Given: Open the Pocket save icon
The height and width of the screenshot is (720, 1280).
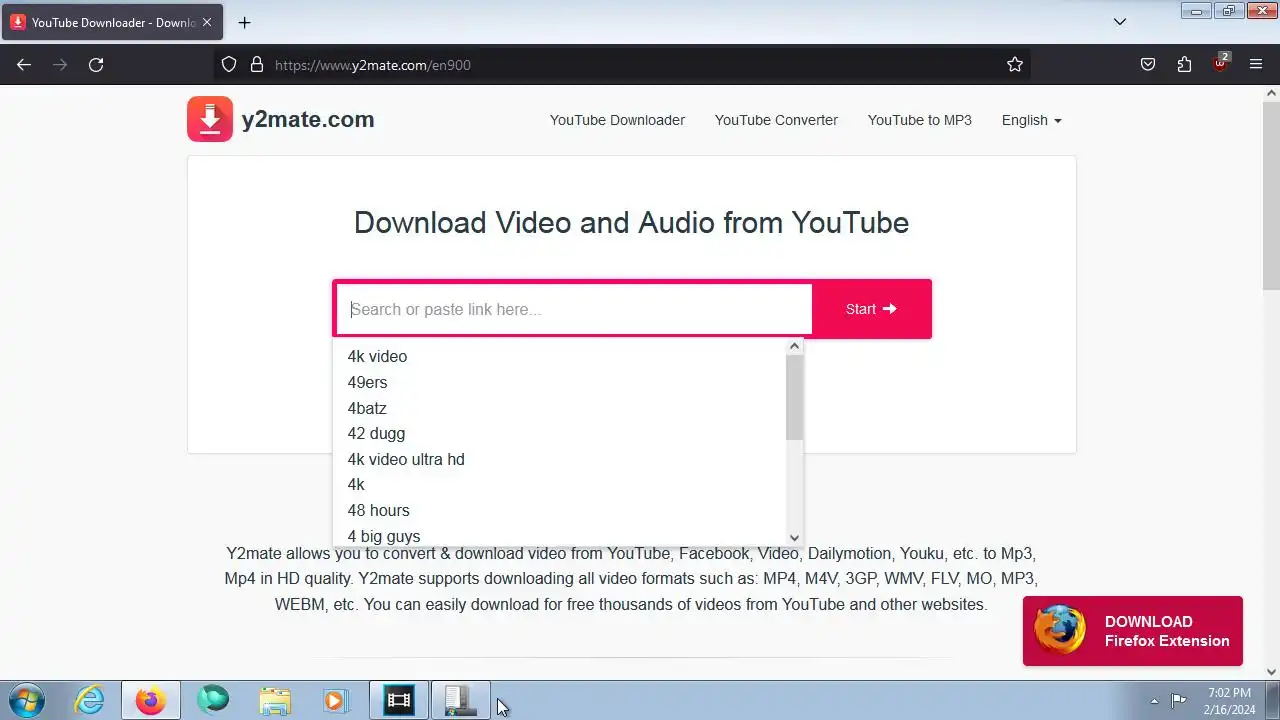Looking at the screenshot, I should (x=1148, y=65).
